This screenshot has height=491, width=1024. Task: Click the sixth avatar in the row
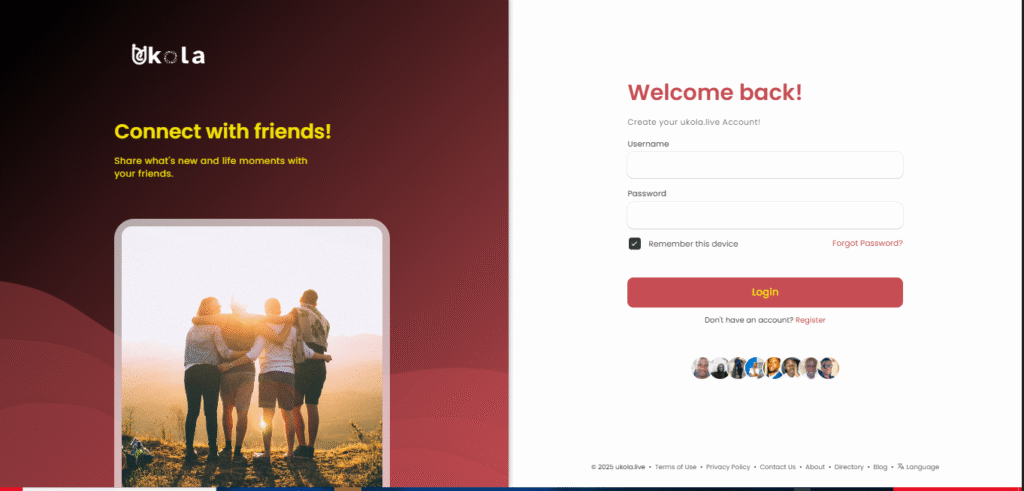click(792, 368)
